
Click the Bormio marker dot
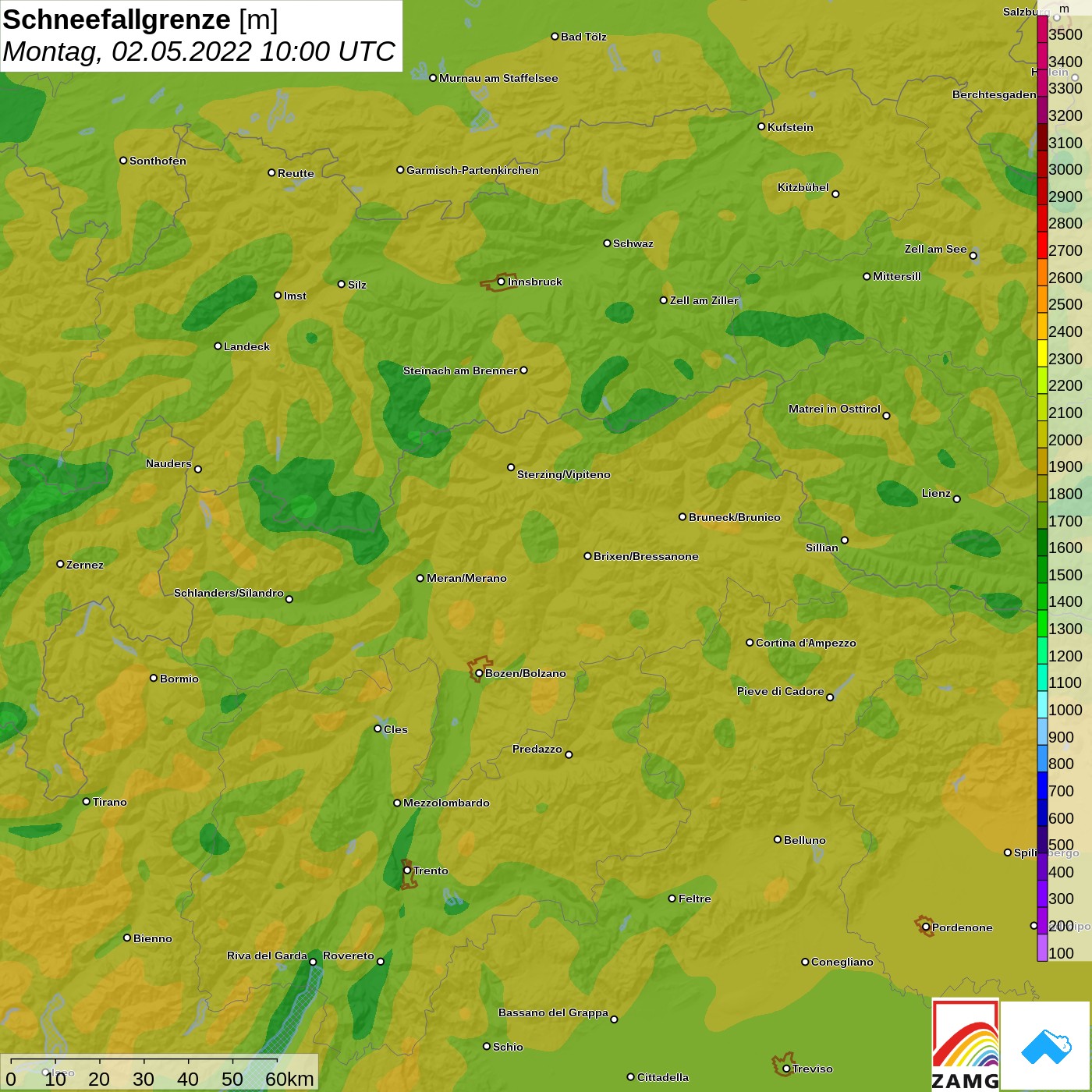coord(154,678)
